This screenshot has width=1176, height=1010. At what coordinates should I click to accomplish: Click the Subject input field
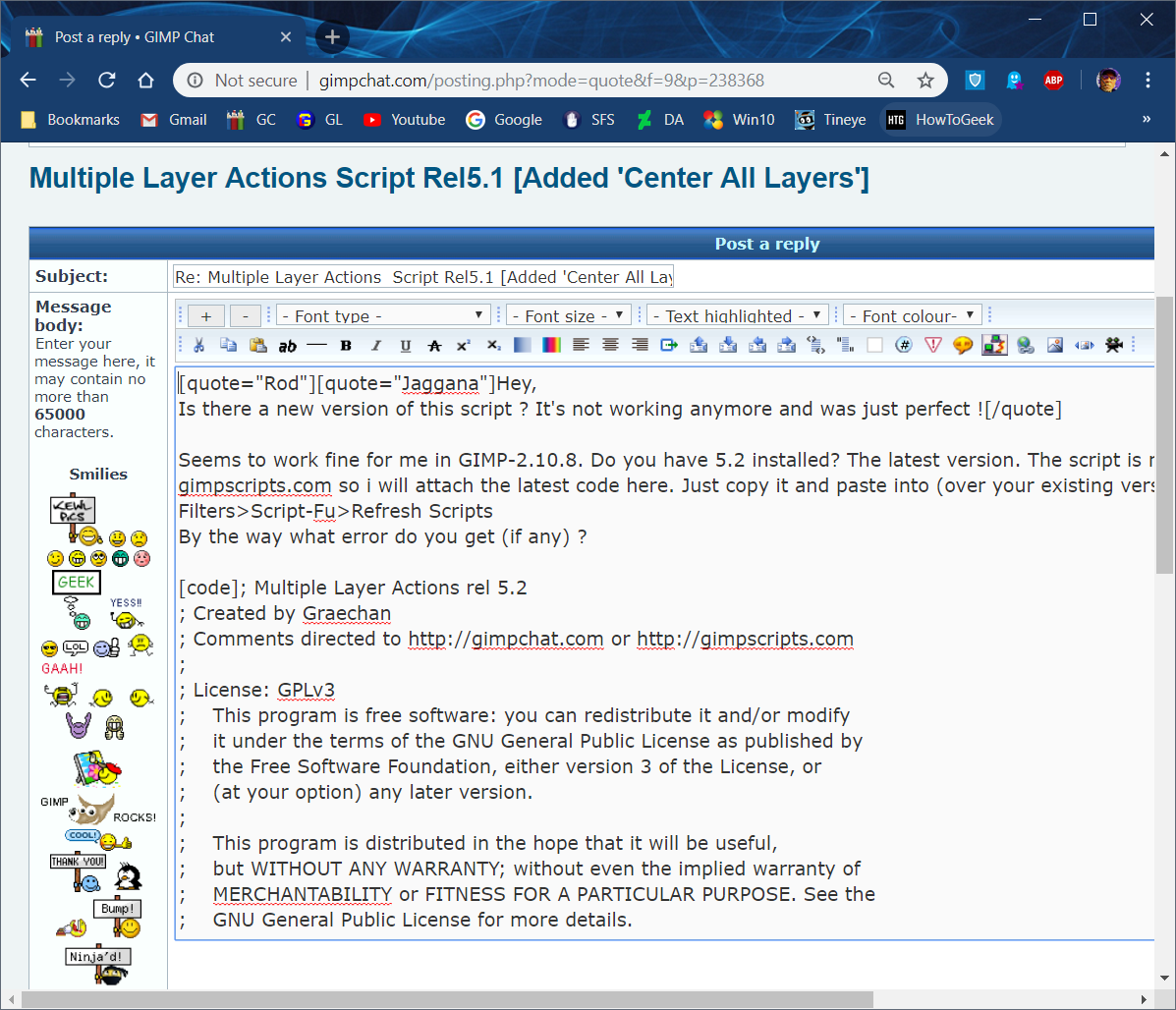click(x=423, y=277)
